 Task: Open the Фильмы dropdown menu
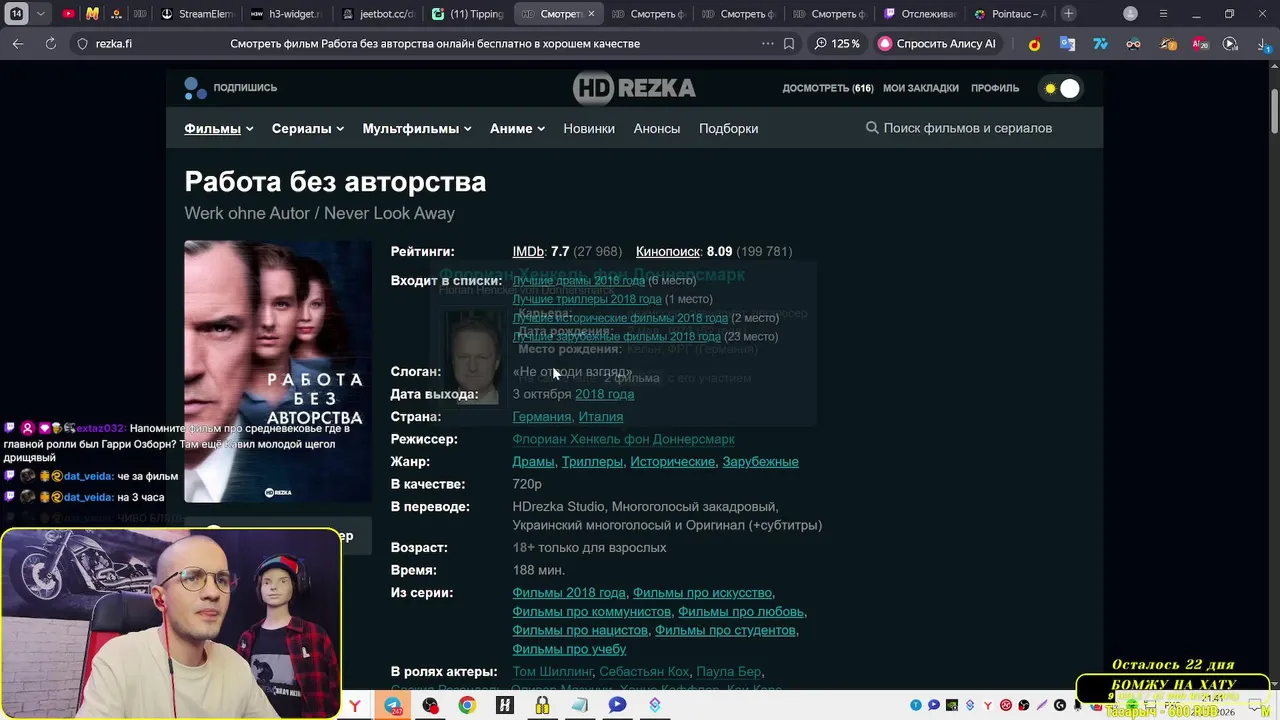click(218, 128)
